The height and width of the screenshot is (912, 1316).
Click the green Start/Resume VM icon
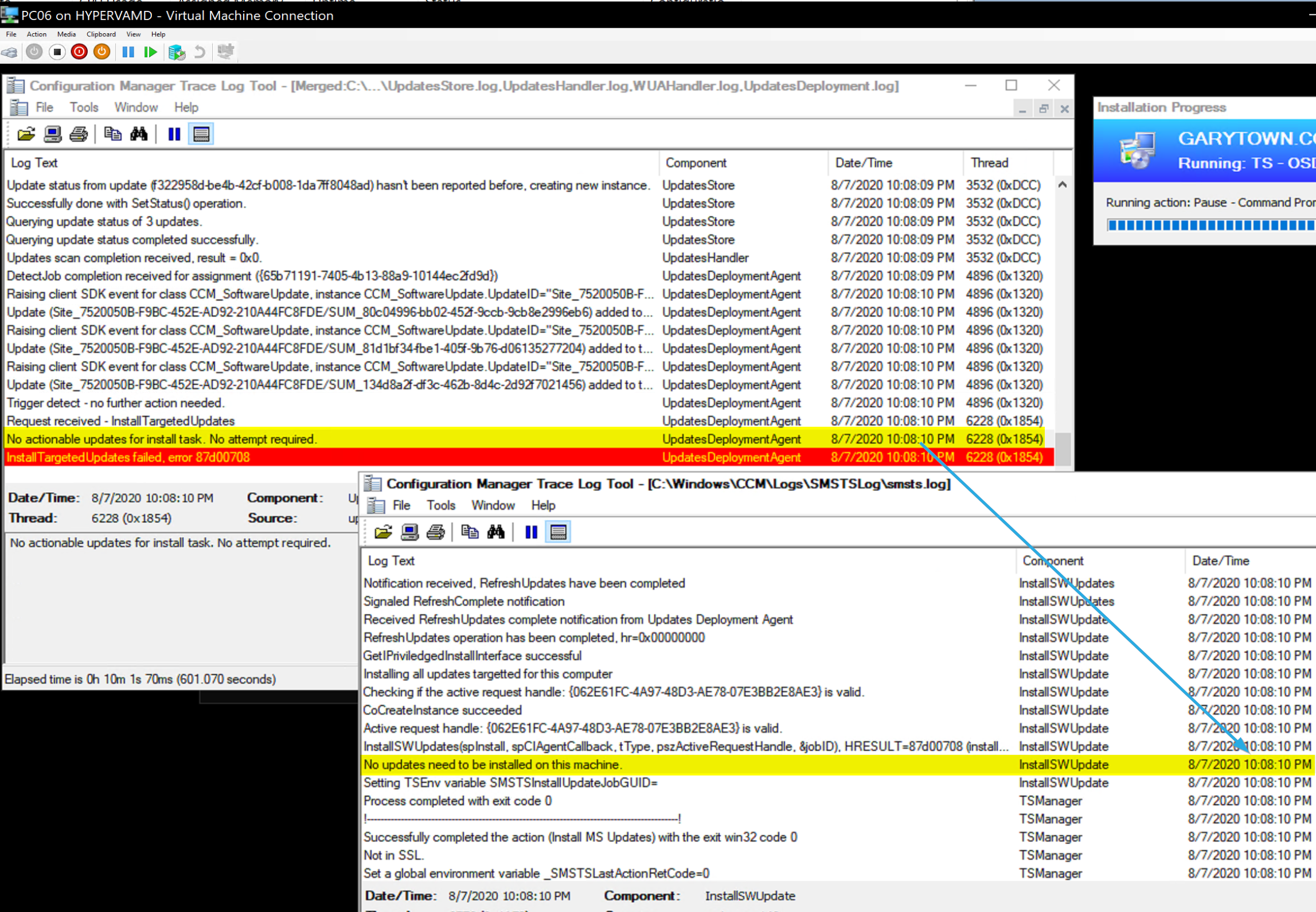(x=150, y=52)
